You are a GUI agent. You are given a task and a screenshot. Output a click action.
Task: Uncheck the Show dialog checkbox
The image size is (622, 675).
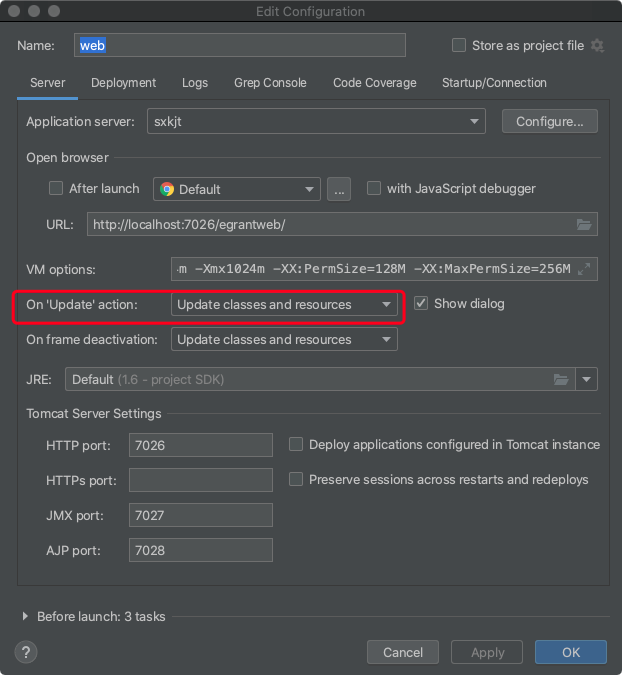[421, 304]
